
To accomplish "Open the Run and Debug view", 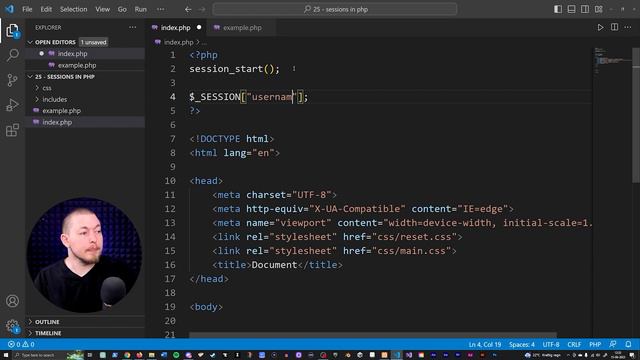I will coord(12,105).
